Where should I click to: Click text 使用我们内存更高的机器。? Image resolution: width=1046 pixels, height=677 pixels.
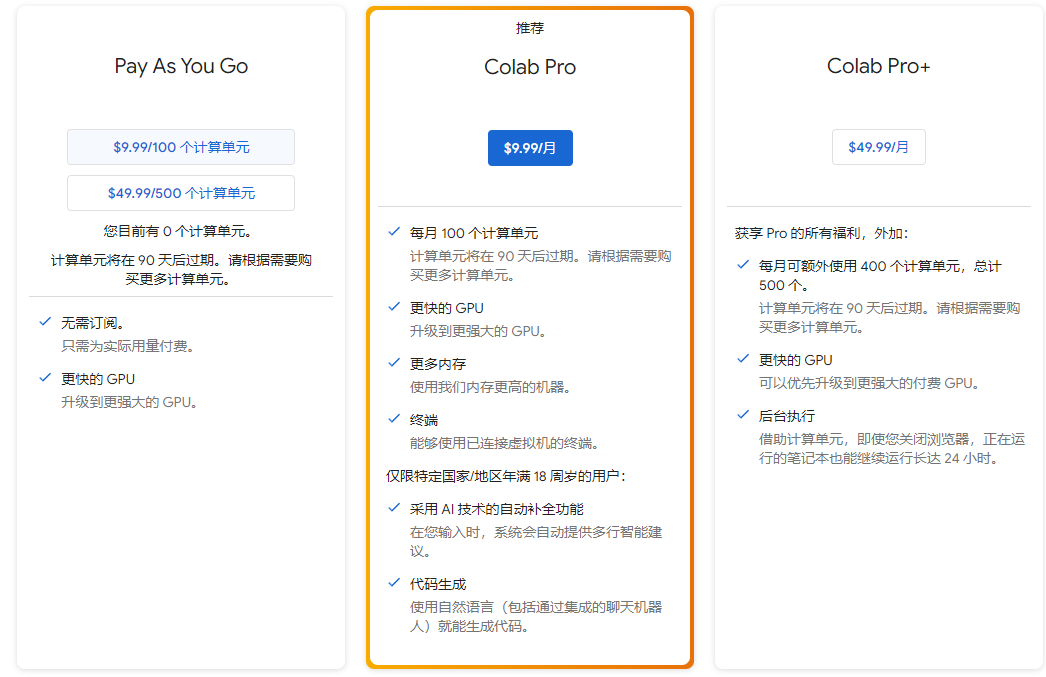coord(490,388)
